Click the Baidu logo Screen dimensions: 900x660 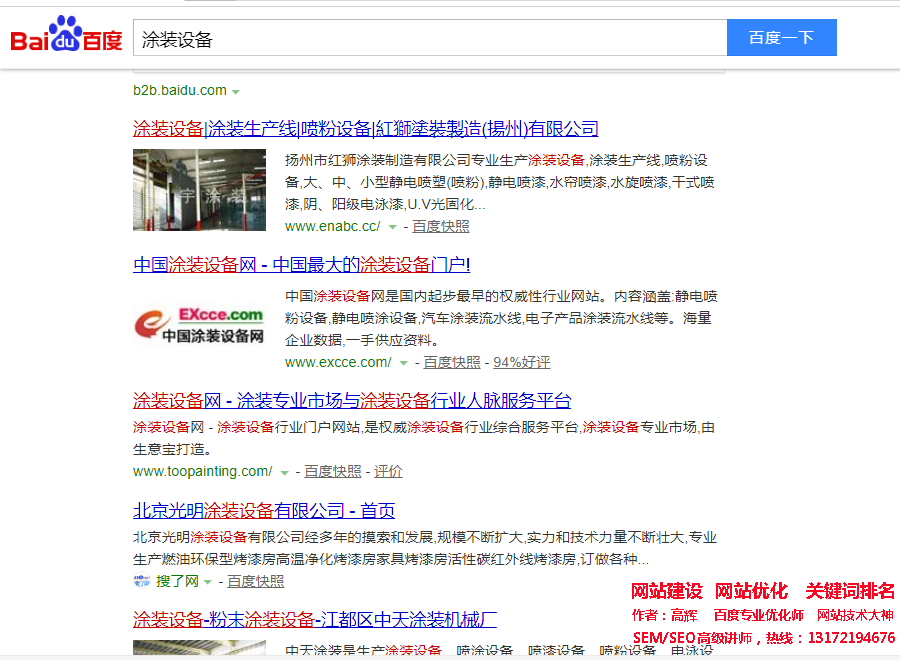point(66,36)
